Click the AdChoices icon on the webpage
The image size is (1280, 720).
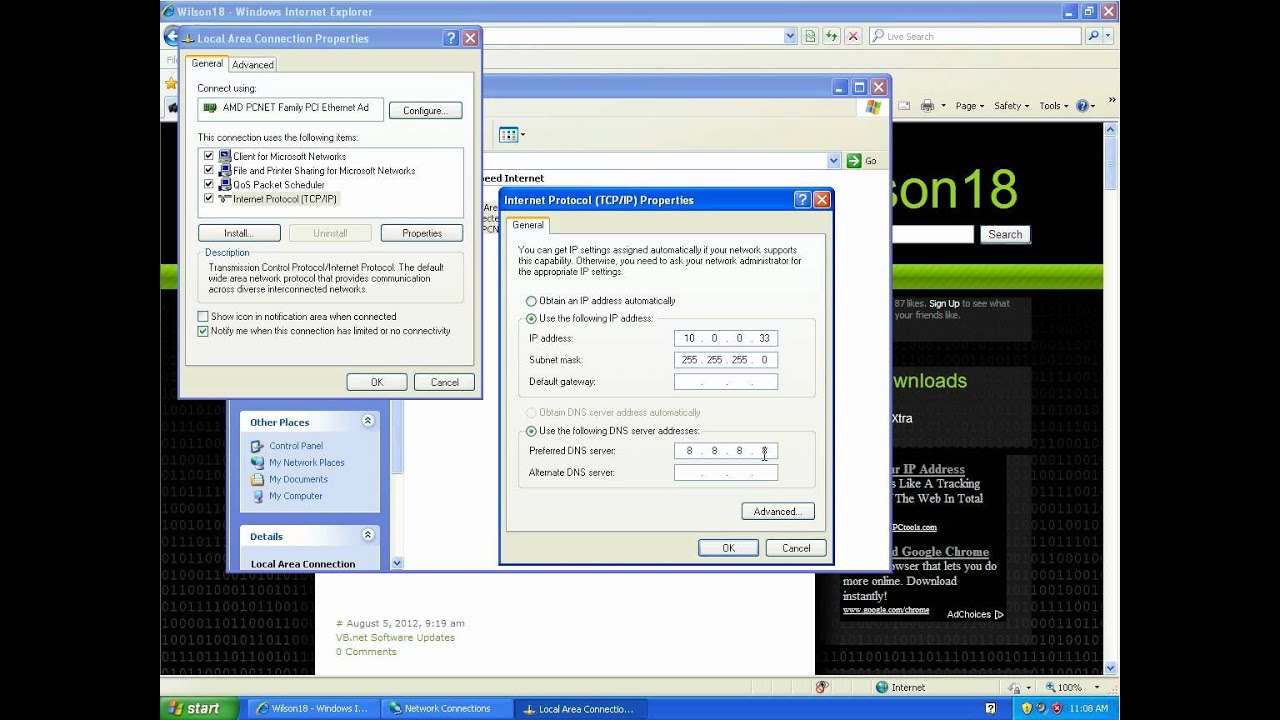click(x=998, y=615)
